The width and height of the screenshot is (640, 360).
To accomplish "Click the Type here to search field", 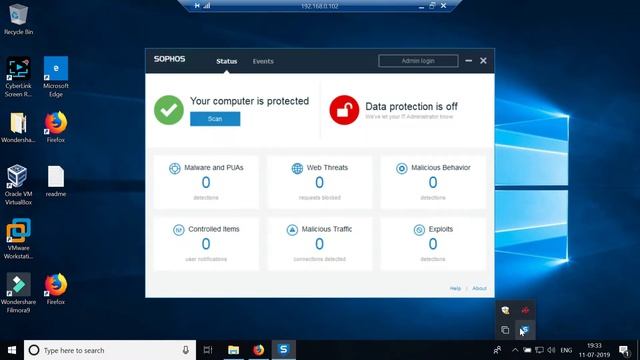I will click(110, 350).
